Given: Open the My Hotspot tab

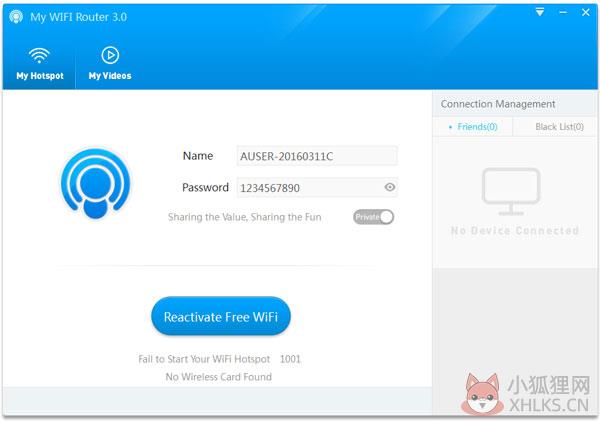Looking at the screenshot, I should (39, 64).
